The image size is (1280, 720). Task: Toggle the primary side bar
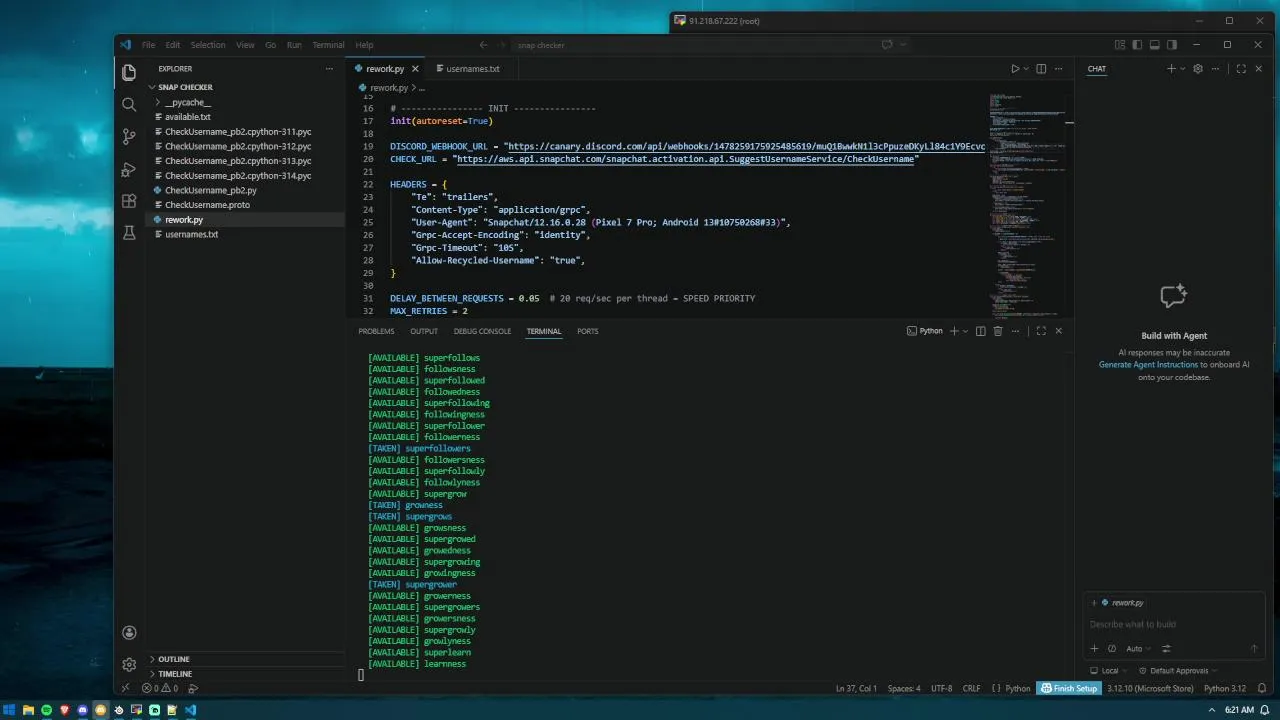[x=1137, y=44]
